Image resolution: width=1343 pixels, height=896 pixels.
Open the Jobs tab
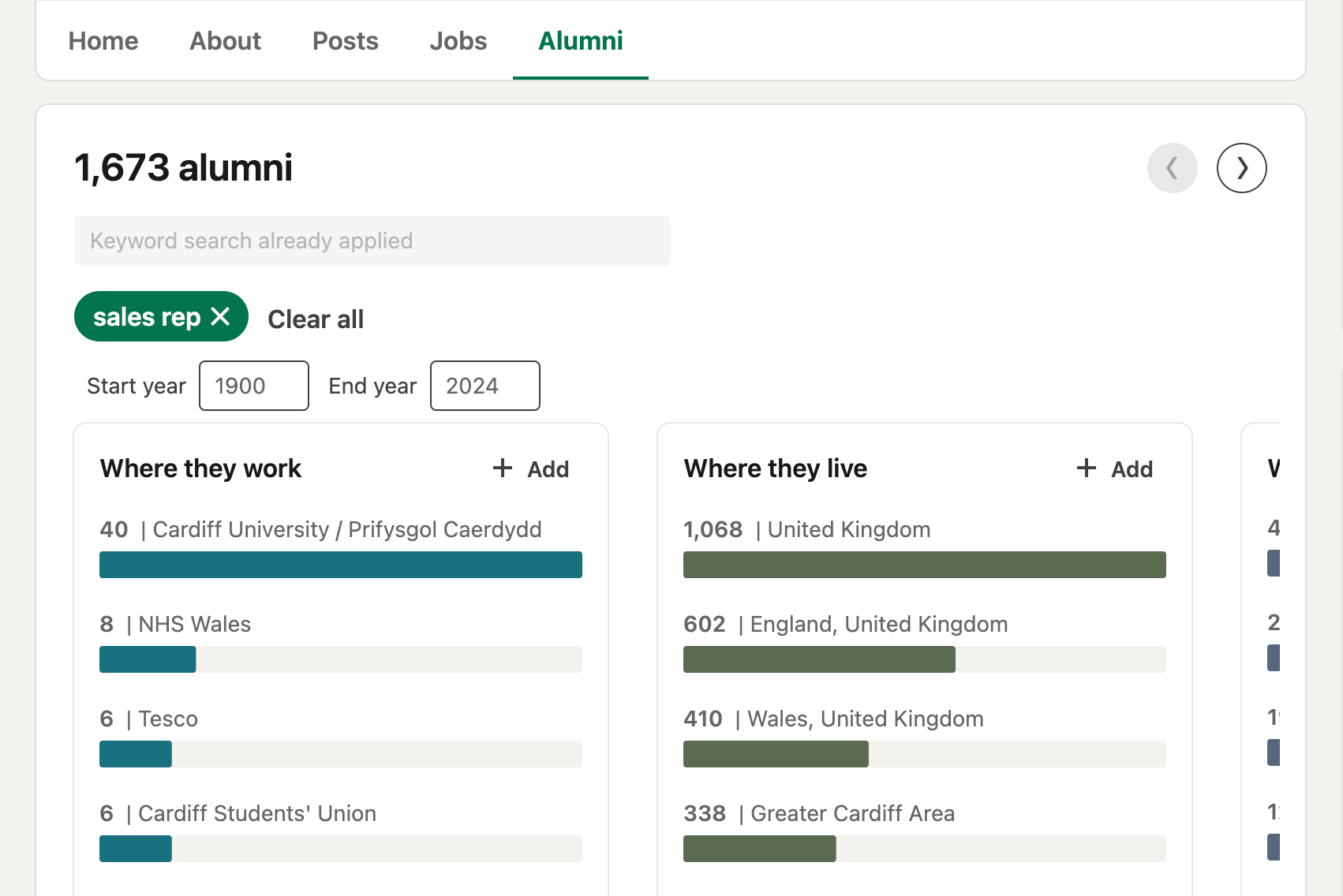pyautogui.click(x=458, y=41)
